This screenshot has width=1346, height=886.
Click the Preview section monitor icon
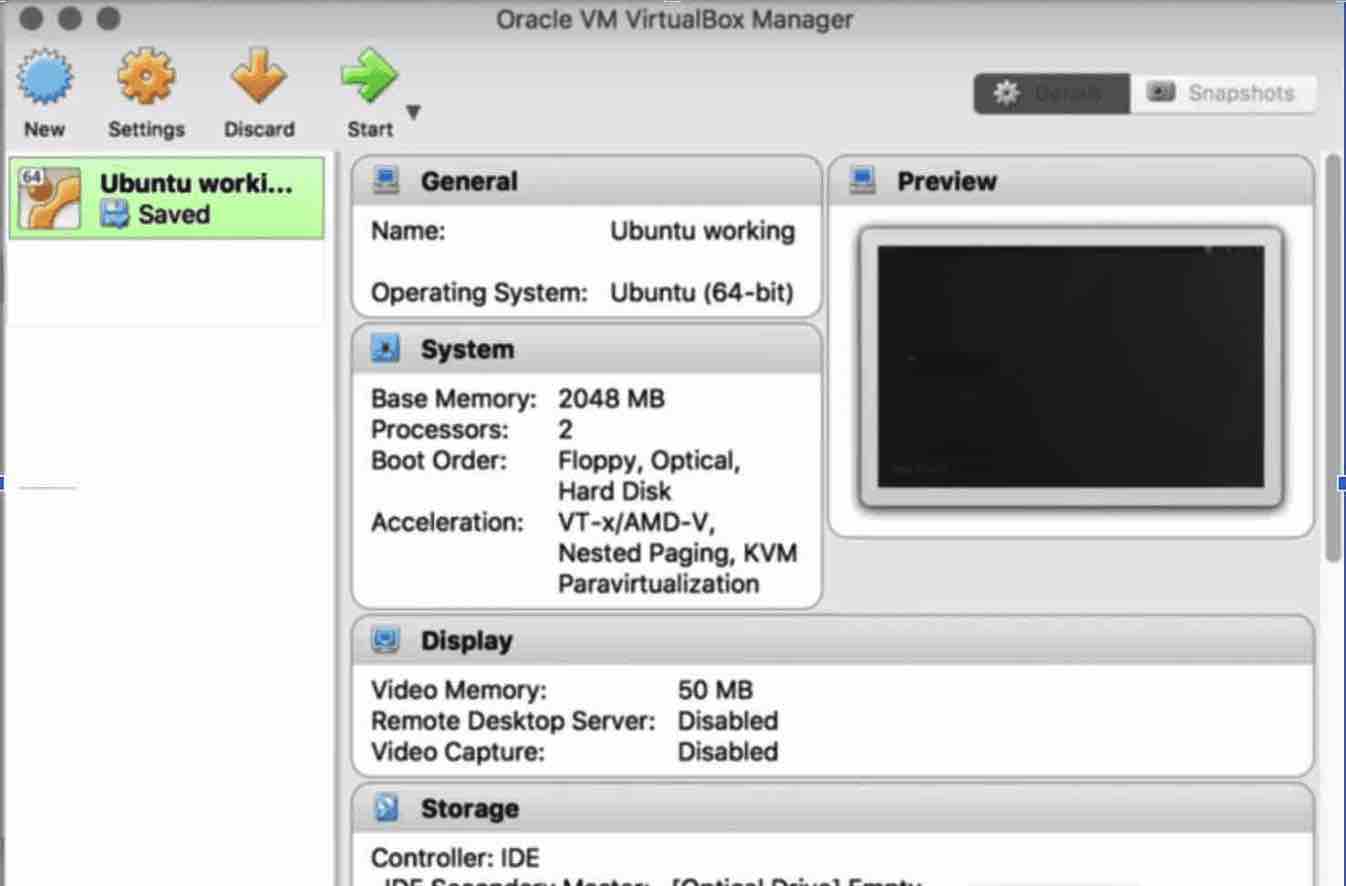(862, 181)
